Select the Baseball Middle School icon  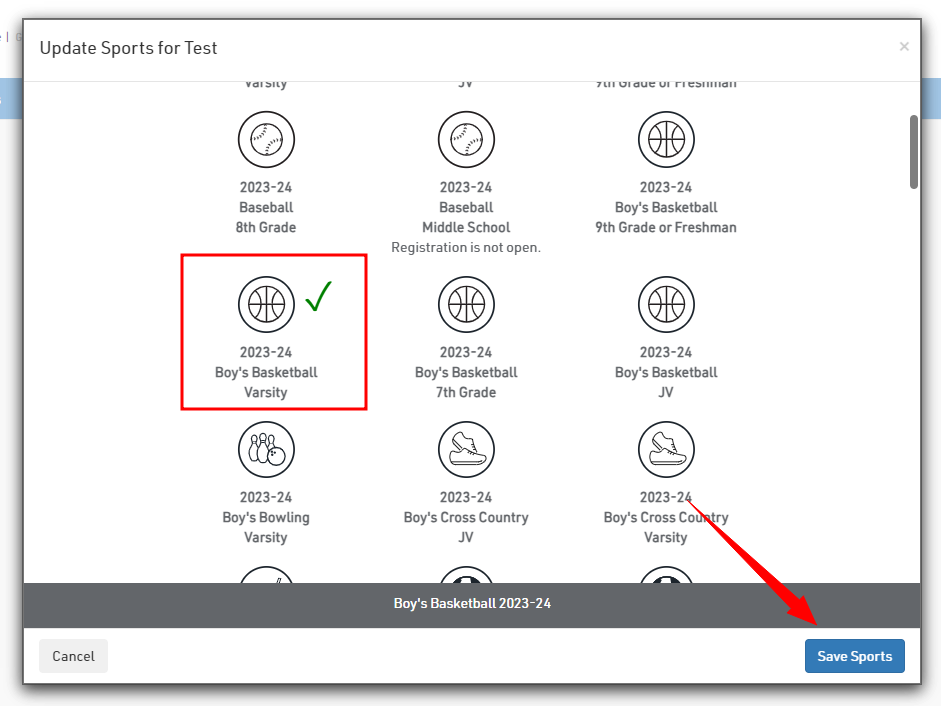[x=466, y=139]
